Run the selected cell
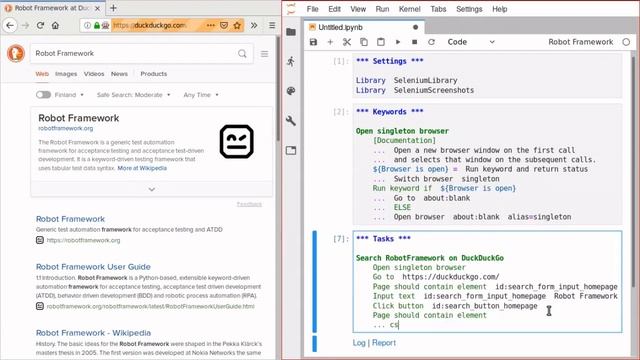This screenshot has height=360, width=640. (x=398, y=42)
